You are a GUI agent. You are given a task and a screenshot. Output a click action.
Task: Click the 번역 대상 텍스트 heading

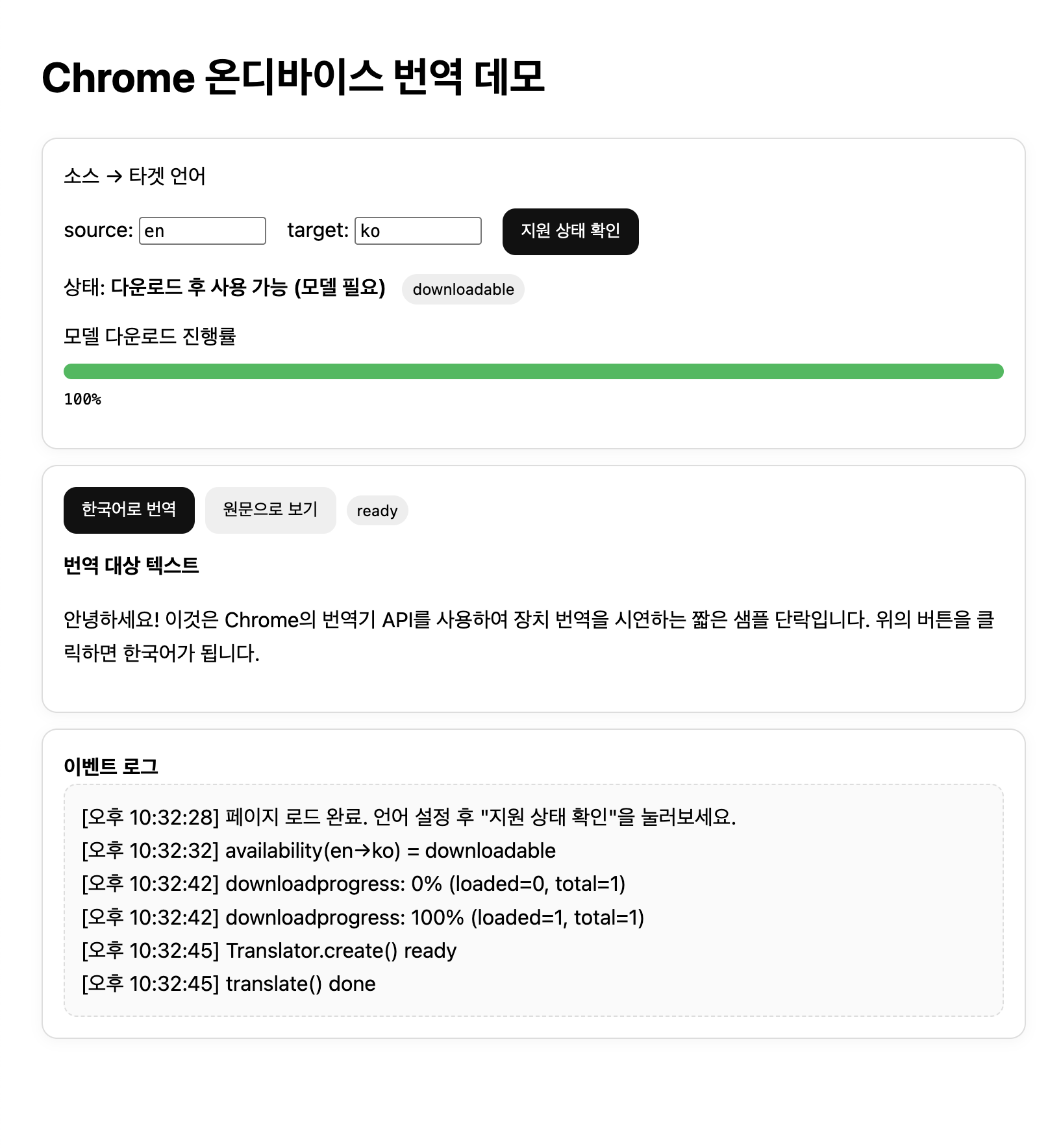tap(131, 565)
